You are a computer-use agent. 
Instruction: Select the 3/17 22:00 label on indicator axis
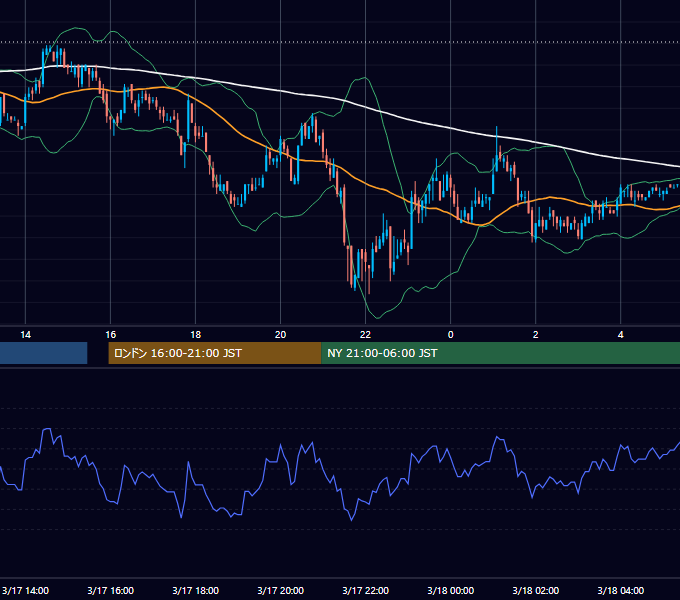pos(366,590)
